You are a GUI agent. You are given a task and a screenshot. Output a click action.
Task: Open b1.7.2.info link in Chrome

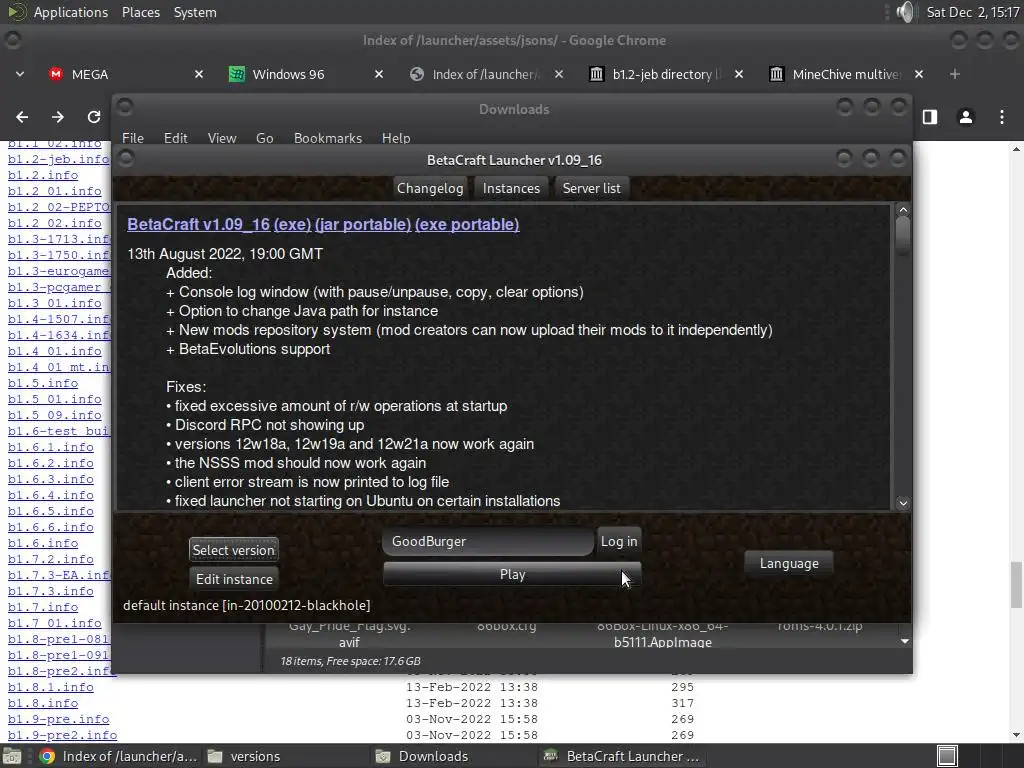(x=50, y=559)
